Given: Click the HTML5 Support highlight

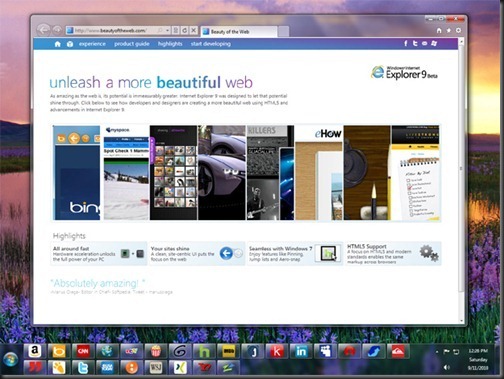Looking at the screenshot, I should (393, 254).
